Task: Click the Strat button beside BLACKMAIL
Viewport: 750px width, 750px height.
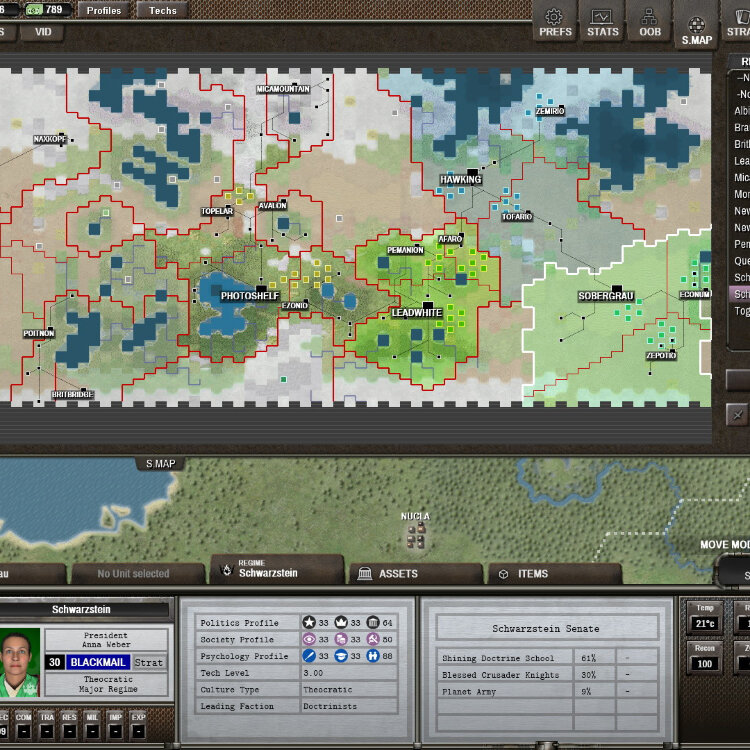Action: pos(149,662)
